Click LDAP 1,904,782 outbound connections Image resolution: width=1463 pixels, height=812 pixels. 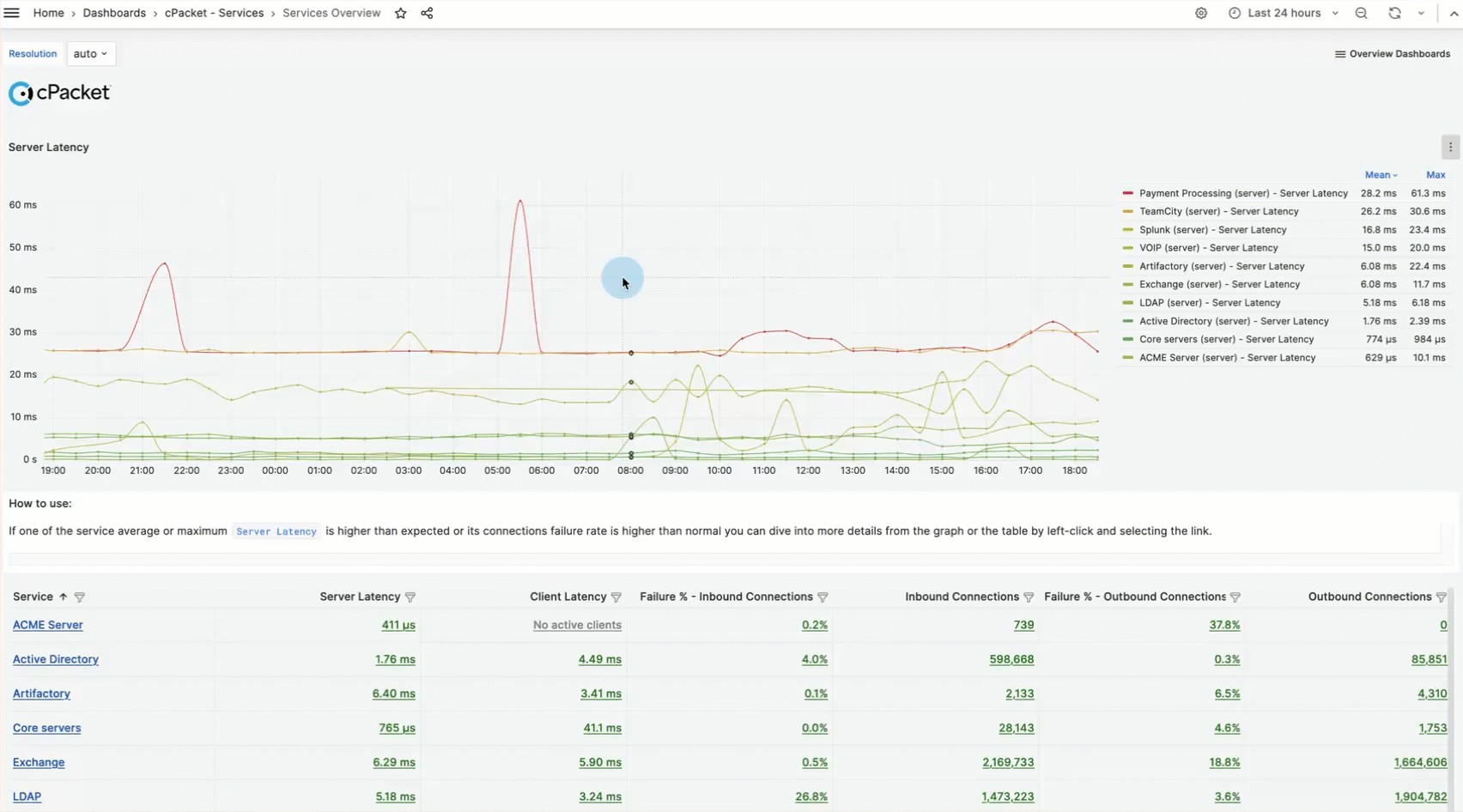coord(1421,797)
